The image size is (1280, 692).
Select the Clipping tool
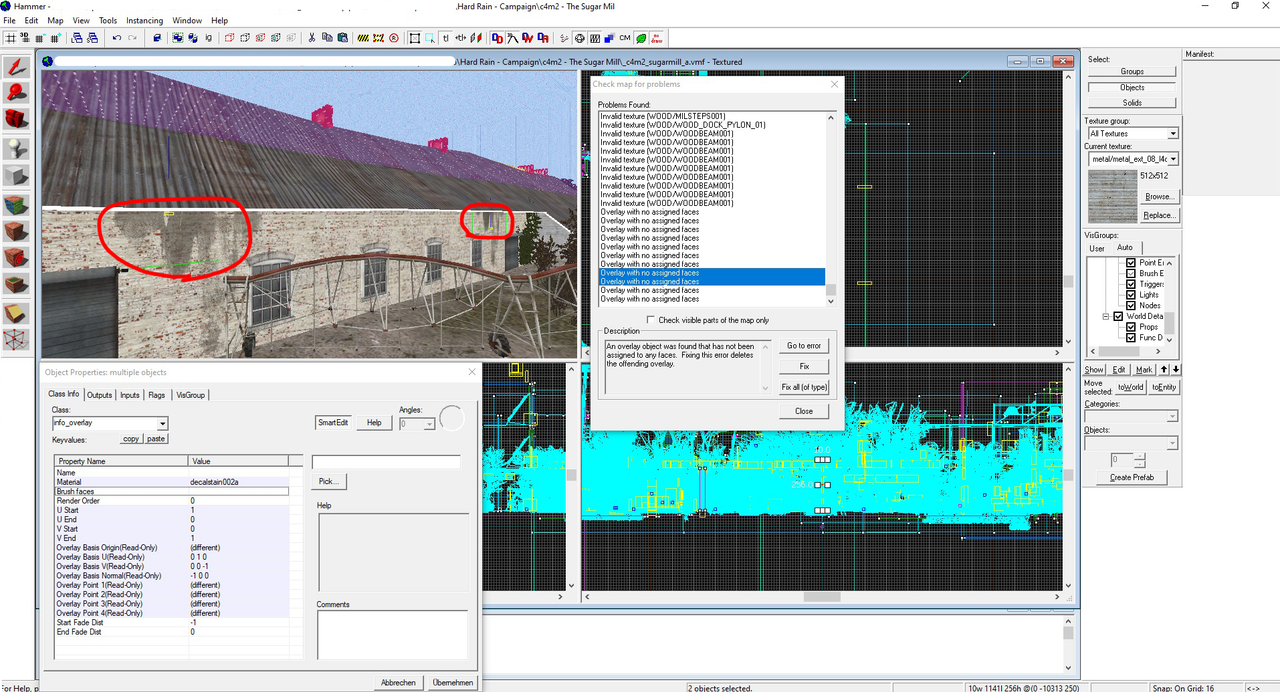coord(16,312)
